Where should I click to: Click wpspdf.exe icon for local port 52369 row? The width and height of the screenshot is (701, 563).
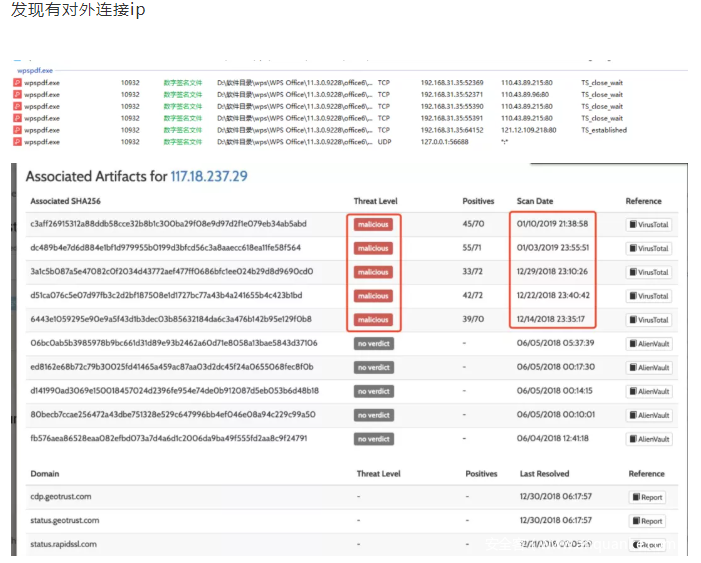[x=17, y=82]
